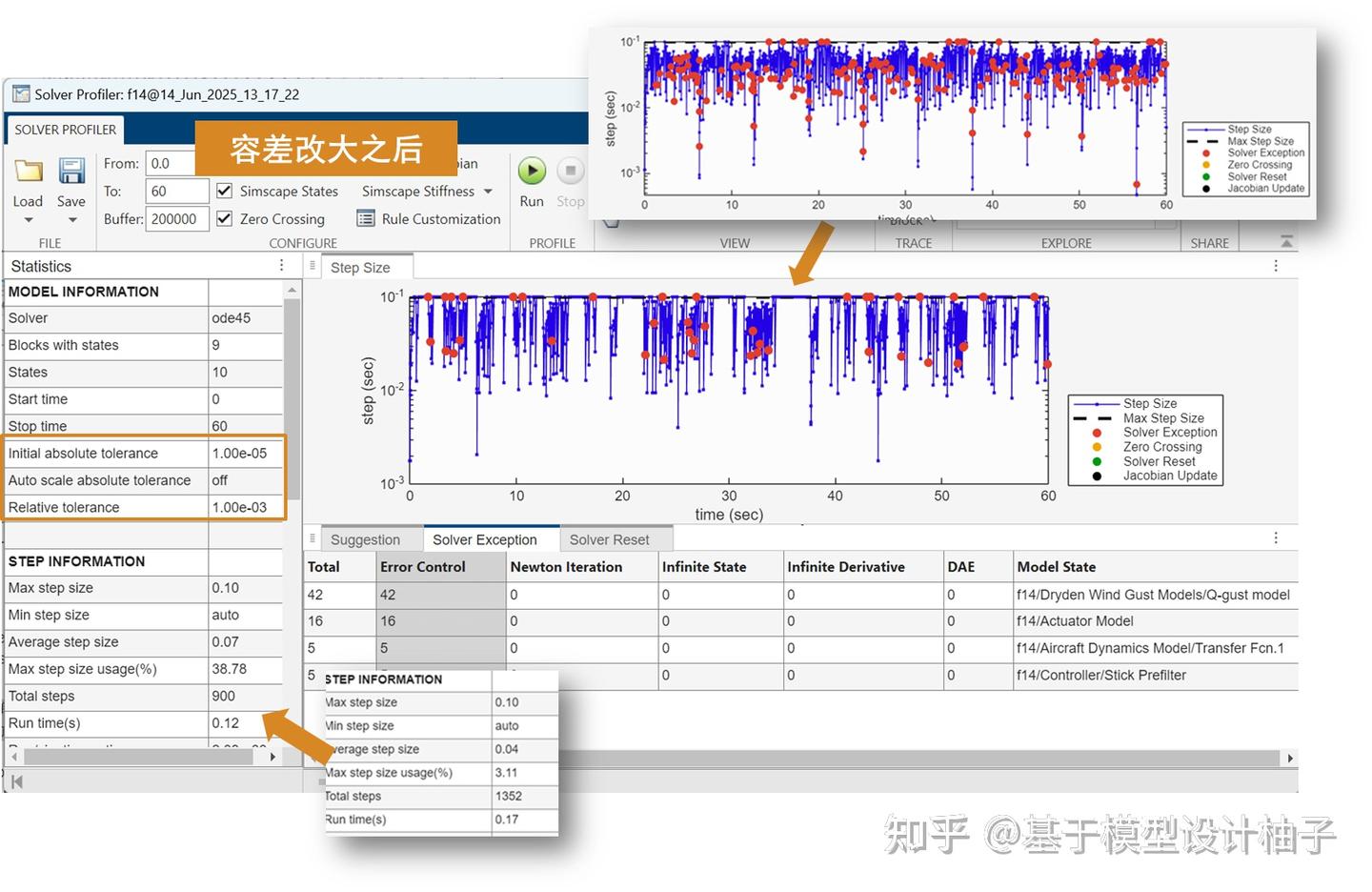Click the Relative tolerance statistics row
This screenshot has height=892, width=1372.
[x=144, y=507]
